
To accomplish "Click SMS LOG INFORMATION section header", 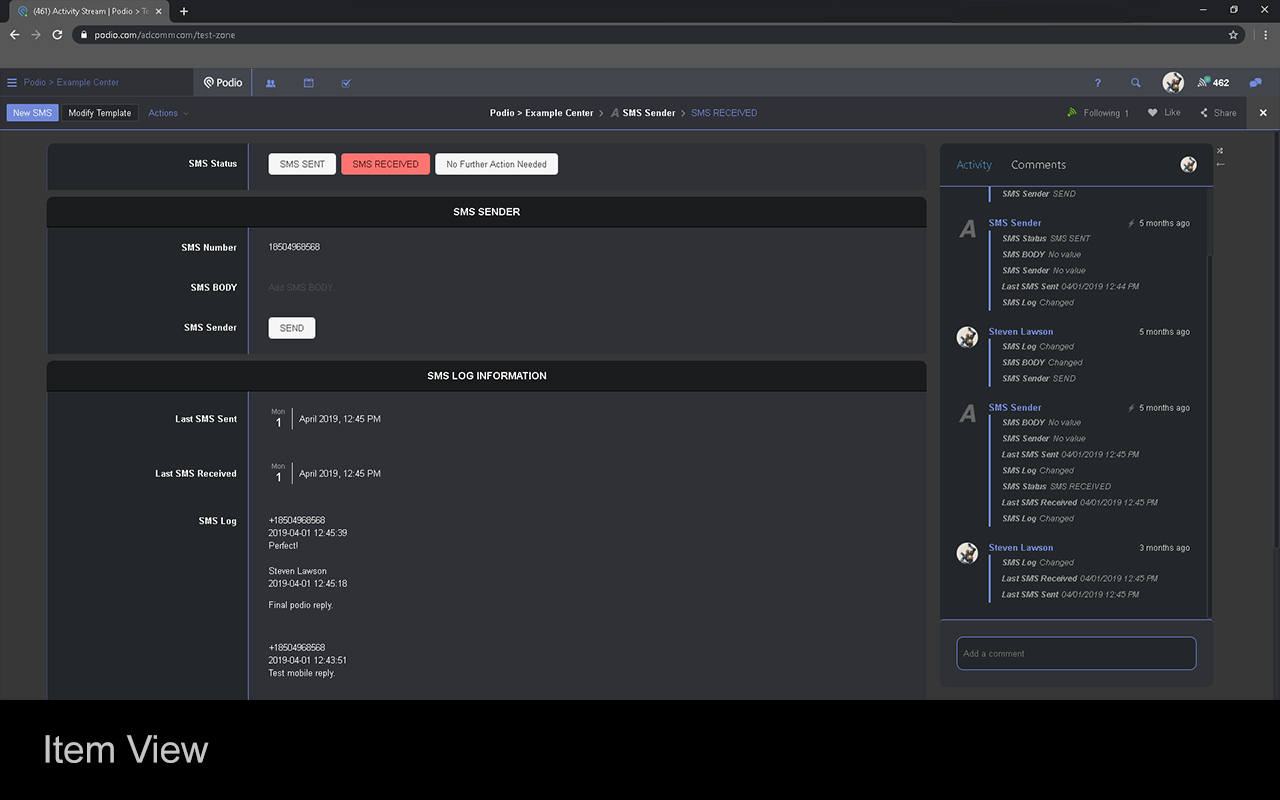I will 487,376.
